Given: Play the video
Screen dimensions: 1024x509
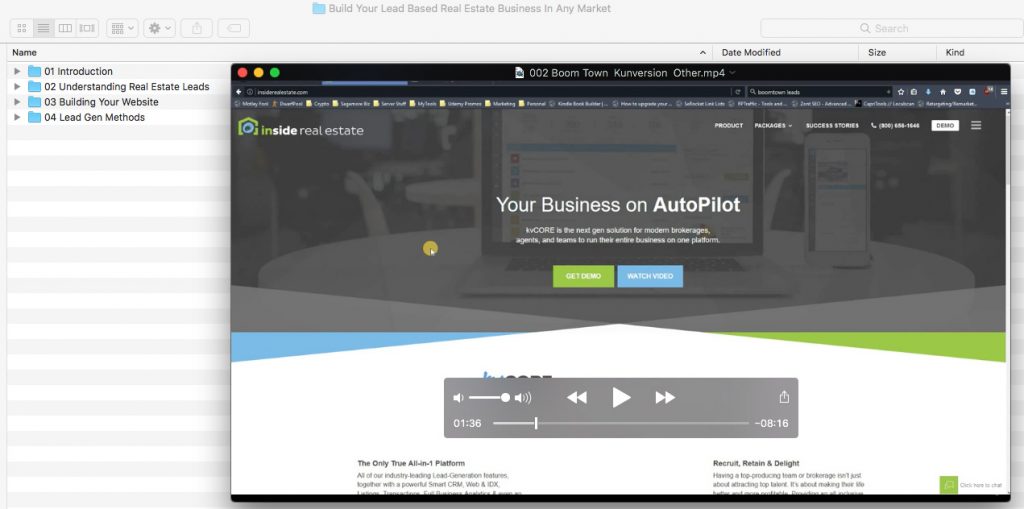Looking at the screenshot, I should (x=621, y=397).
